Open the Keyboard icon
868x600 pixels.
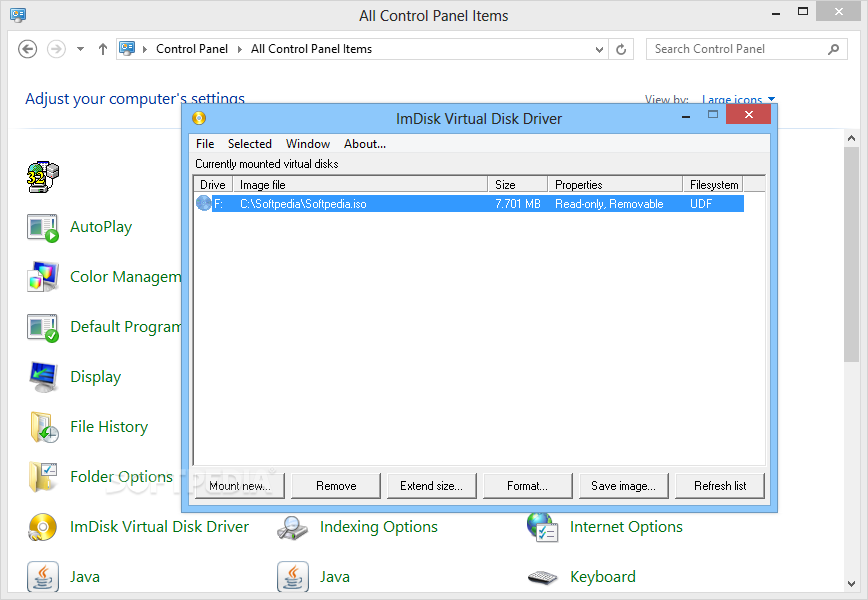pyautogui.click(x=542, y=577)
